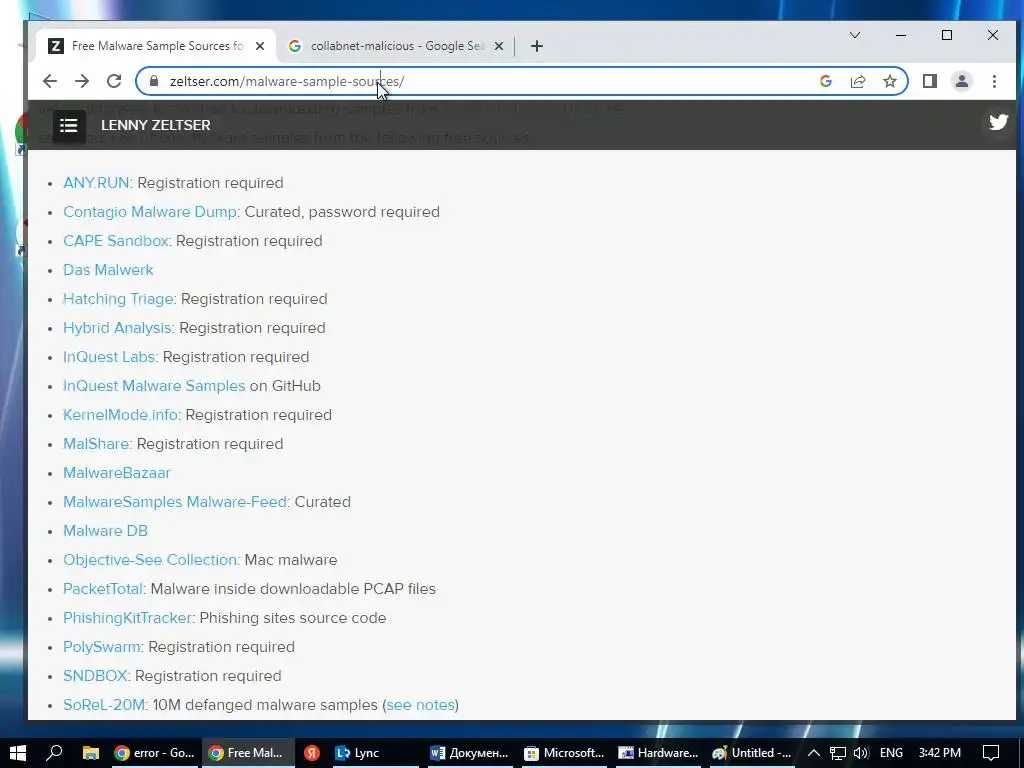
Task: Open the Hybrid Analysis link
Action: [x=117, y=328]
